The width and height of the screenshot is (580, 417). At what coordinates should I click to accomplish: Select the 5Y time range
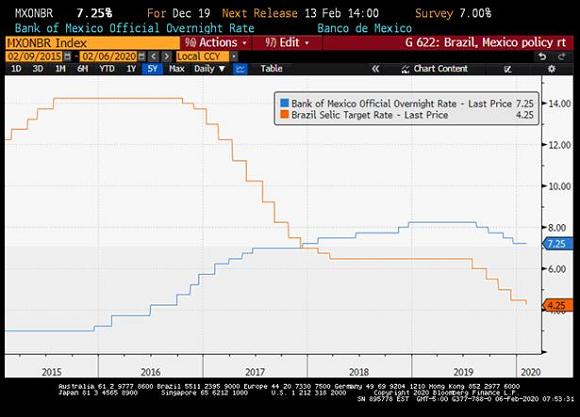pyautogui.click(x=152, y=69)
